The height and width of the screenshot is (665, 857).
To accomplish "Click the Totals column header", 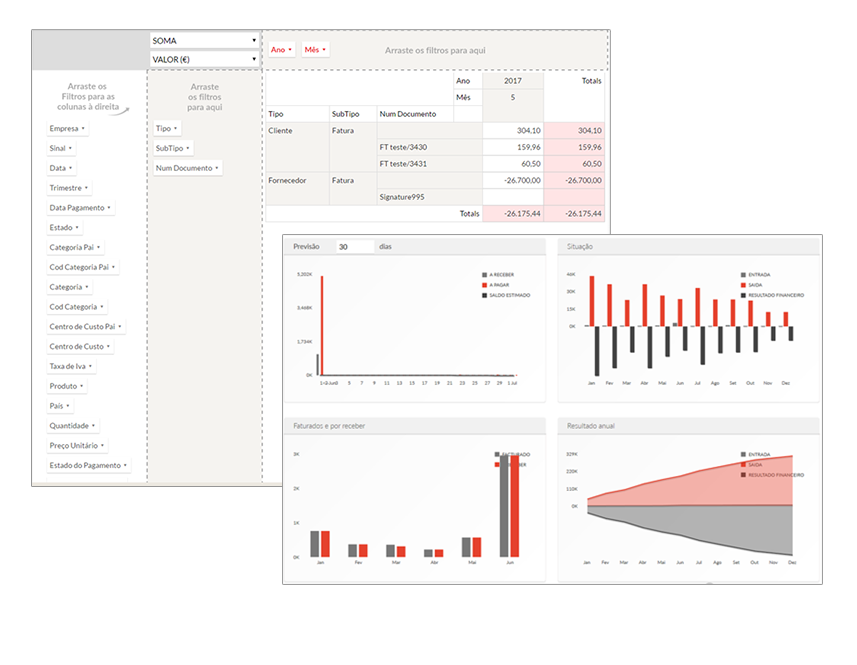I will pyautogui.click(x=591, y=81).
